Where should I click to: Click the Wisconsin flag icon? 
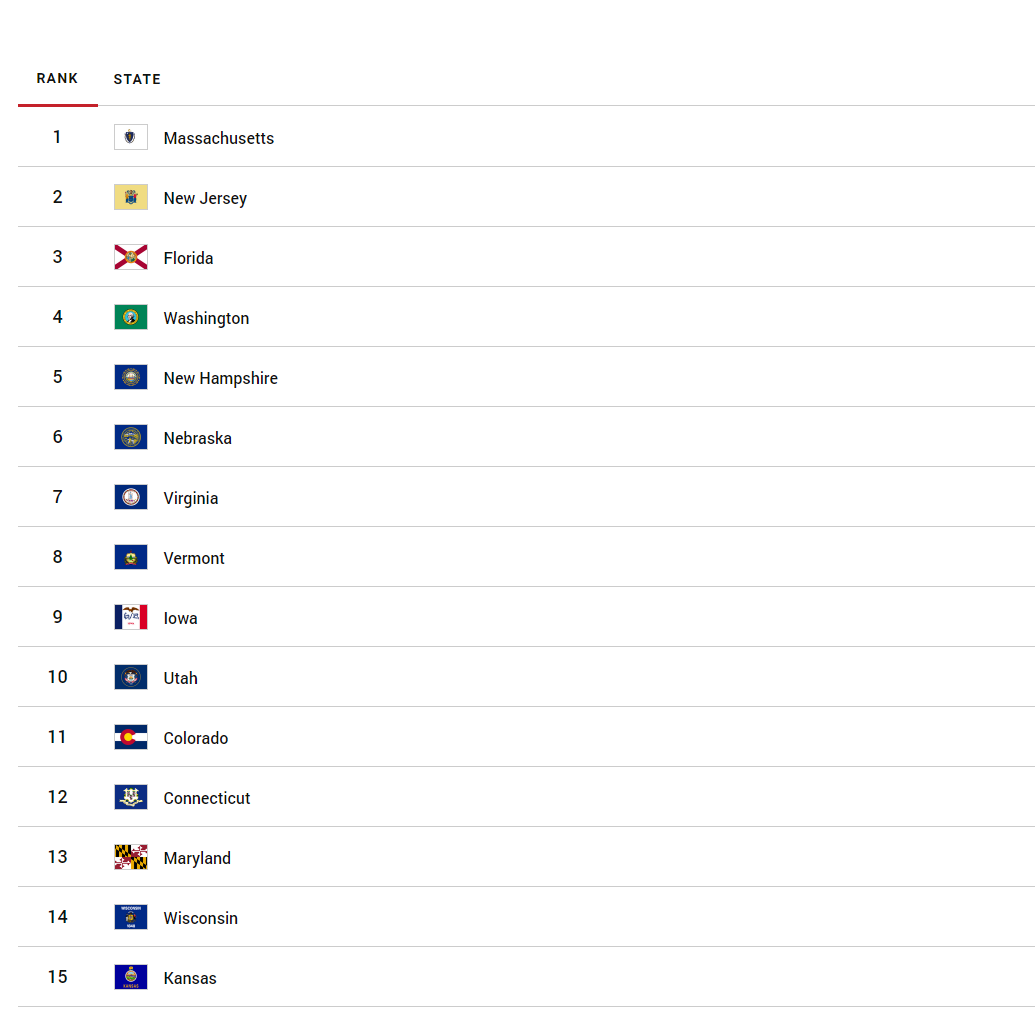click(131, 917)
